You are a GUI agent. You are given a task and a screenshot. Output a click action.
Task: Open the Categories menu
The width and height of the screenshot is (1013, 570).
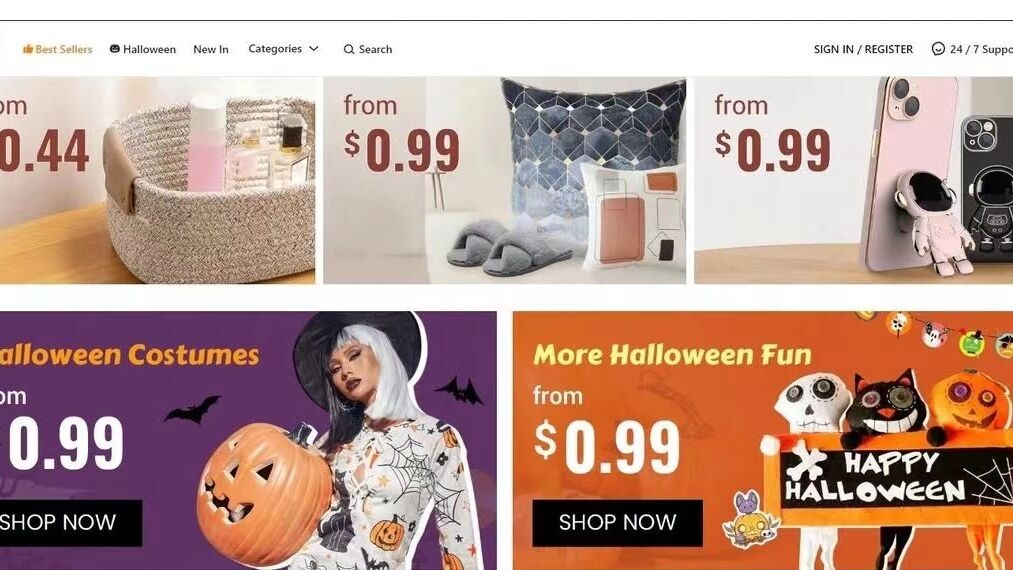pos(284,48)
